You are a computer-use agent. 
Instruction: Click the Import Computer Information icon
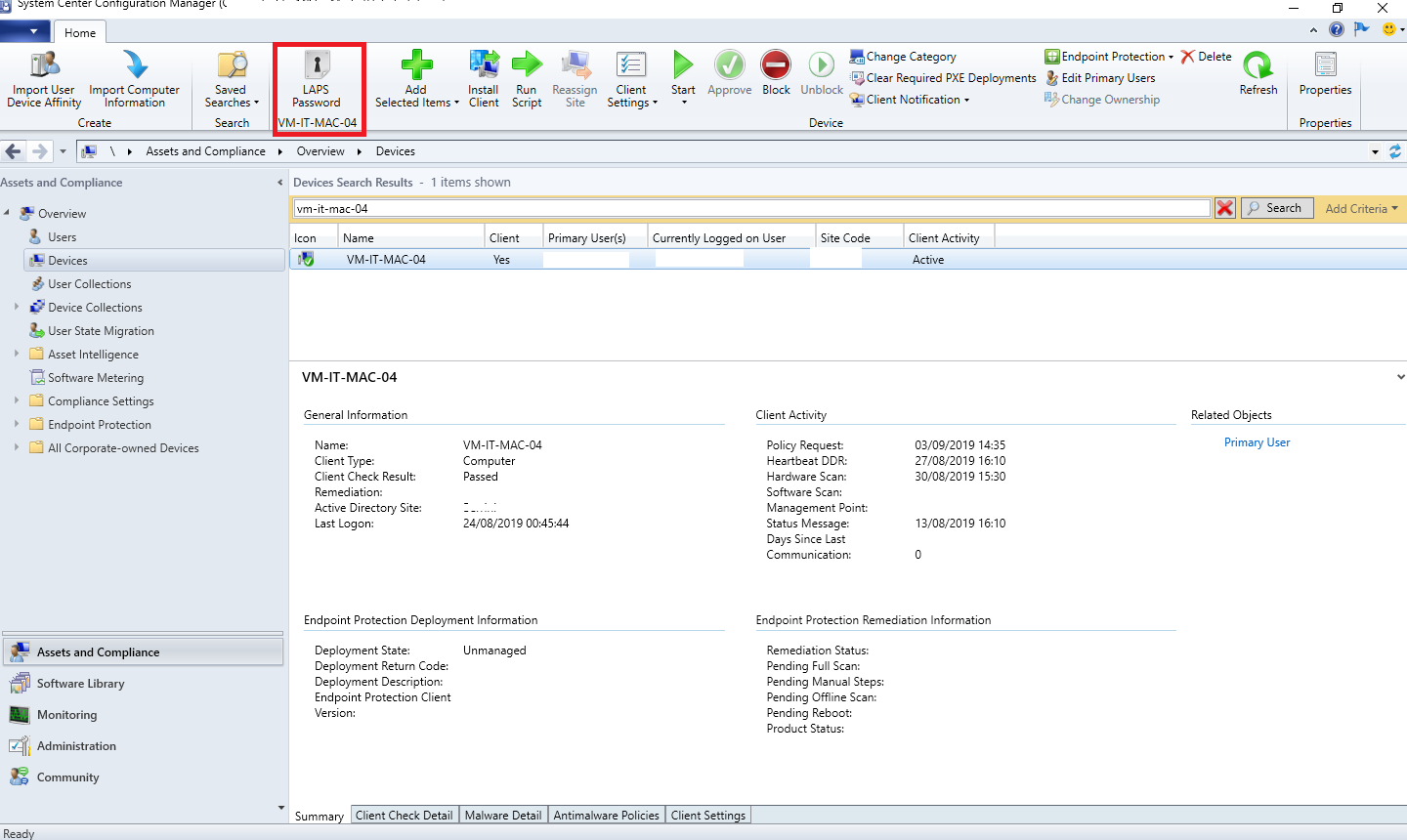coord(135,66)
